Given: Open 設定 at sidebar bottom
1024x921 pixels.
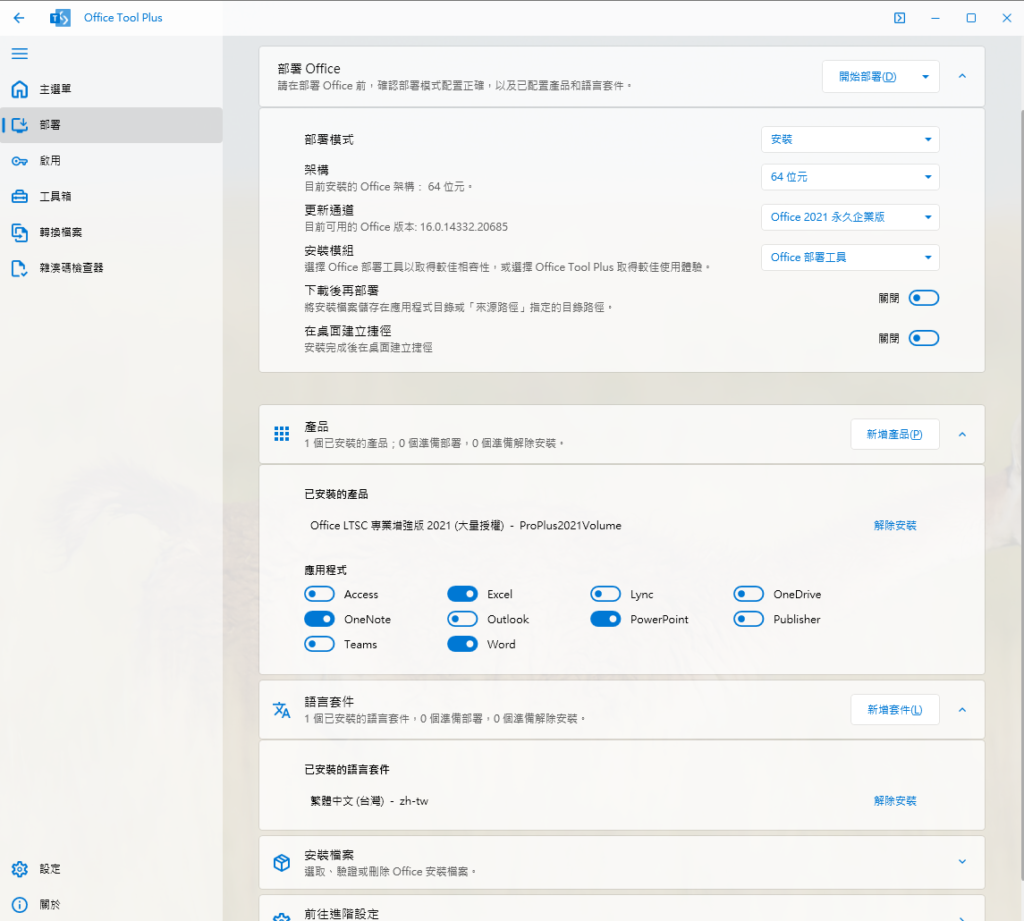Looking at the screenshot, I should pyautogui.click(x=111, y=869).
